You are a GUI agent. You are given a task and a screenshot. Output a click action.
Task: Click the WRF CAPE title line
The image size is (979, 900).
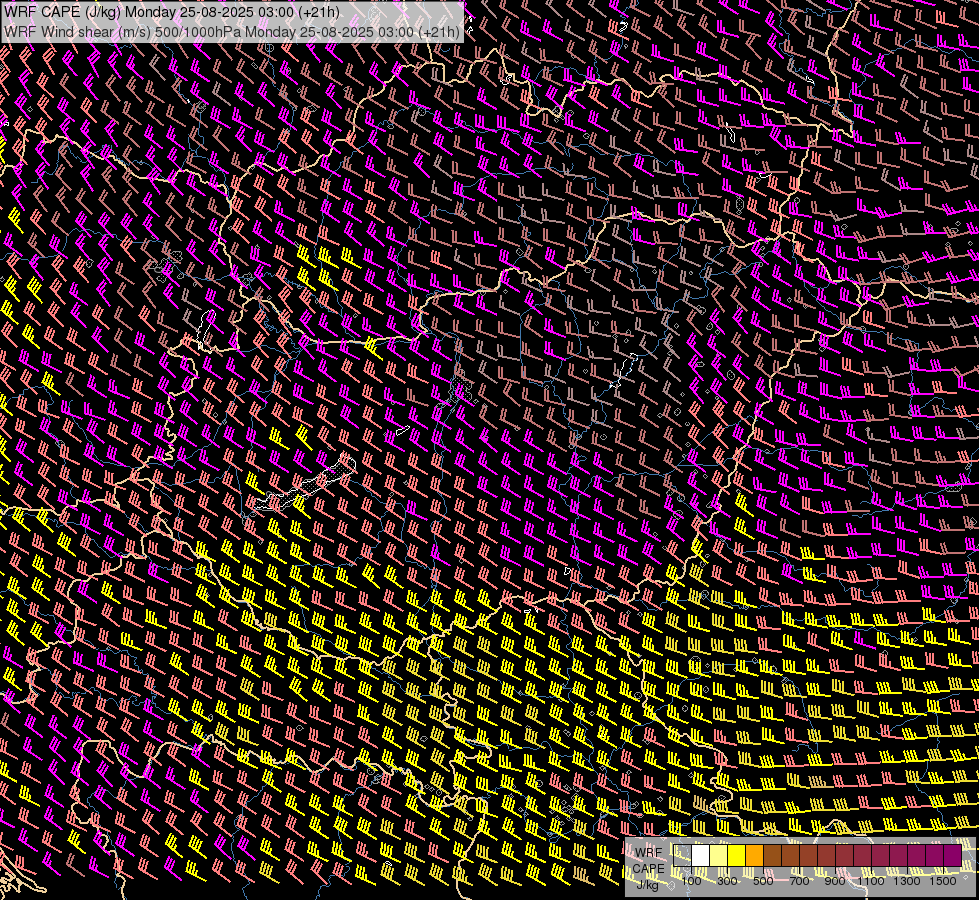(172, 12)
